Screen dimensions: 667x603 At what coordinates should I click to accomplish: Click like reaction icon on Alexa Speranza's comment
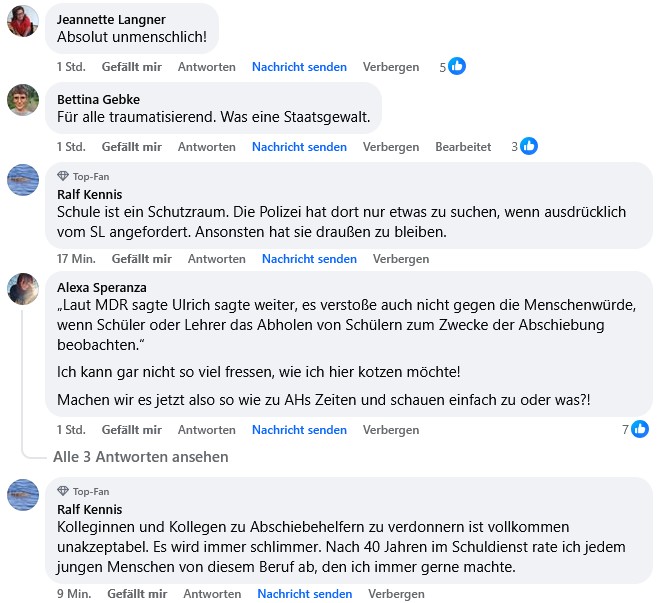coord(639,430)
